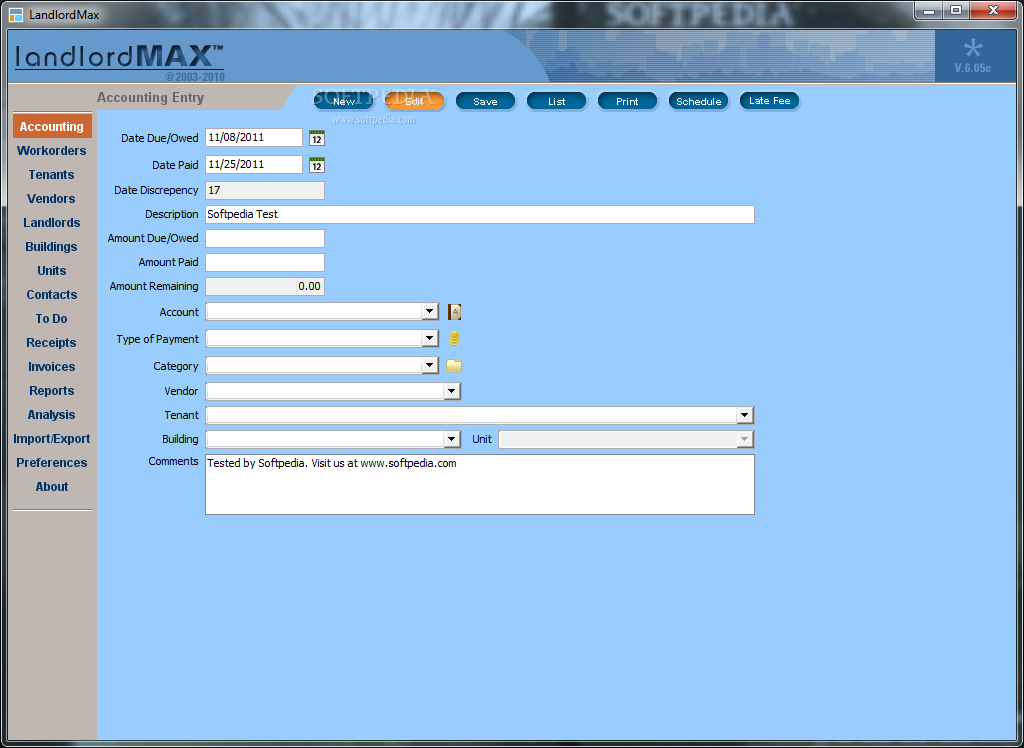Click the asterisk icon above version number
This screenshot has width=1024, height=748.
pos(972,49)
